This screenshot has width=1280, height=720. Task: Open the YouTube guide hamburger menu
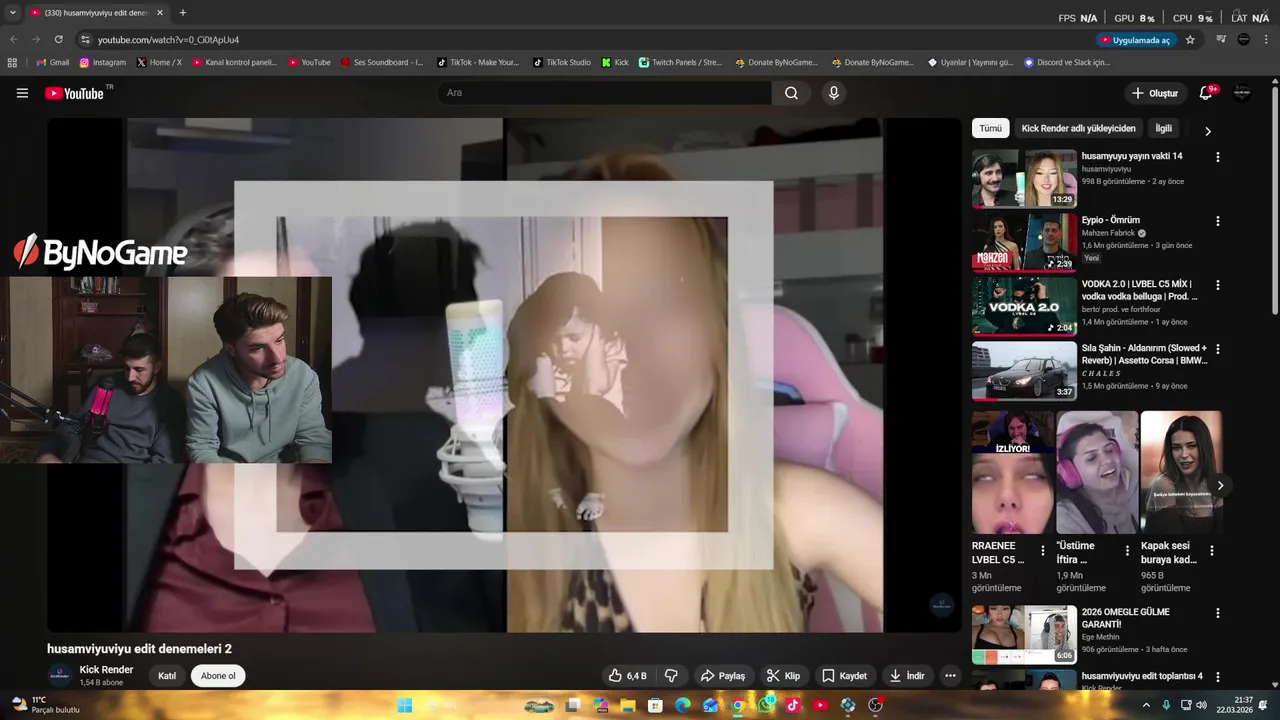click(22, 93)
